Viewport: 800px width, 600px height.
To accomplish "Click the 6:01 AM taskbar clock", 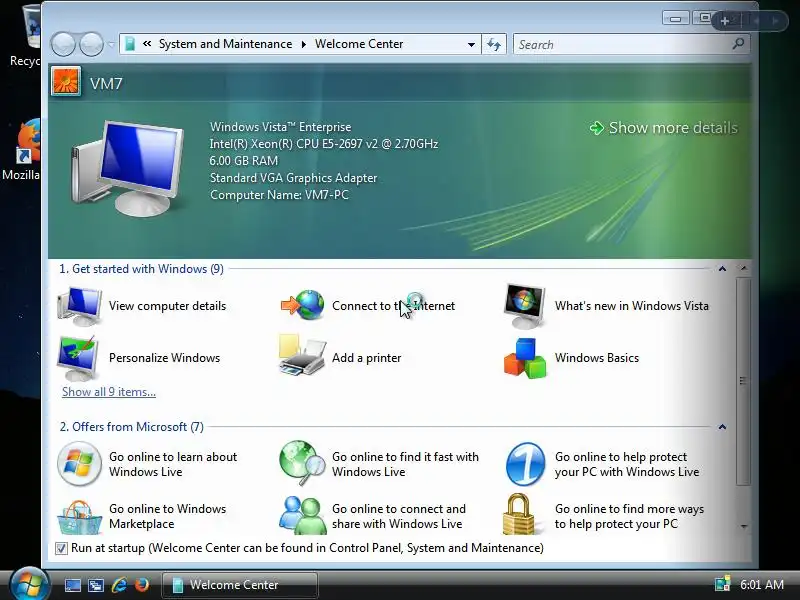I will click(762, 585).
